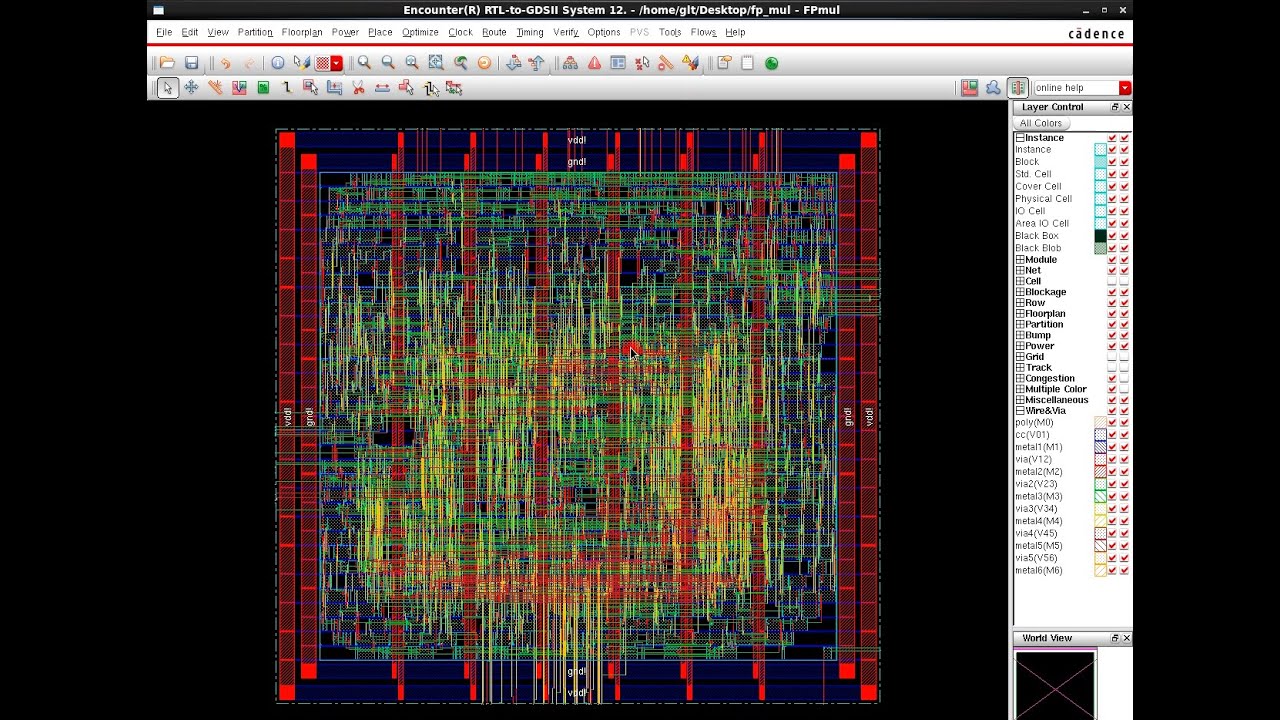Uncheck visibility of Black Box row

click(x=1112, y=236)
